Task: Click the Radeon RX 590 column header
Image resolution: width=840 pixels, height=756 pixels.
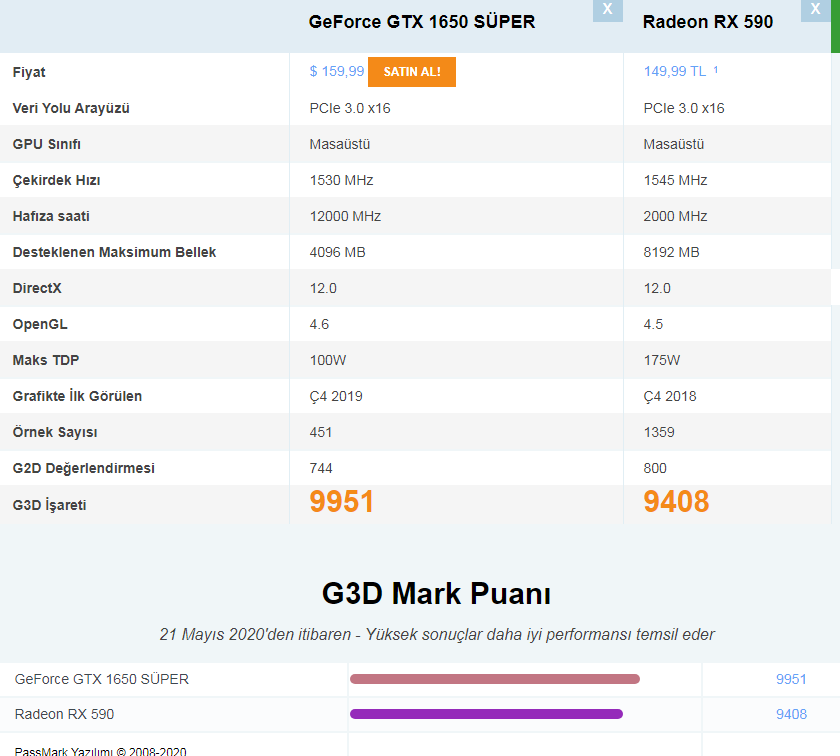Action: 708,22
